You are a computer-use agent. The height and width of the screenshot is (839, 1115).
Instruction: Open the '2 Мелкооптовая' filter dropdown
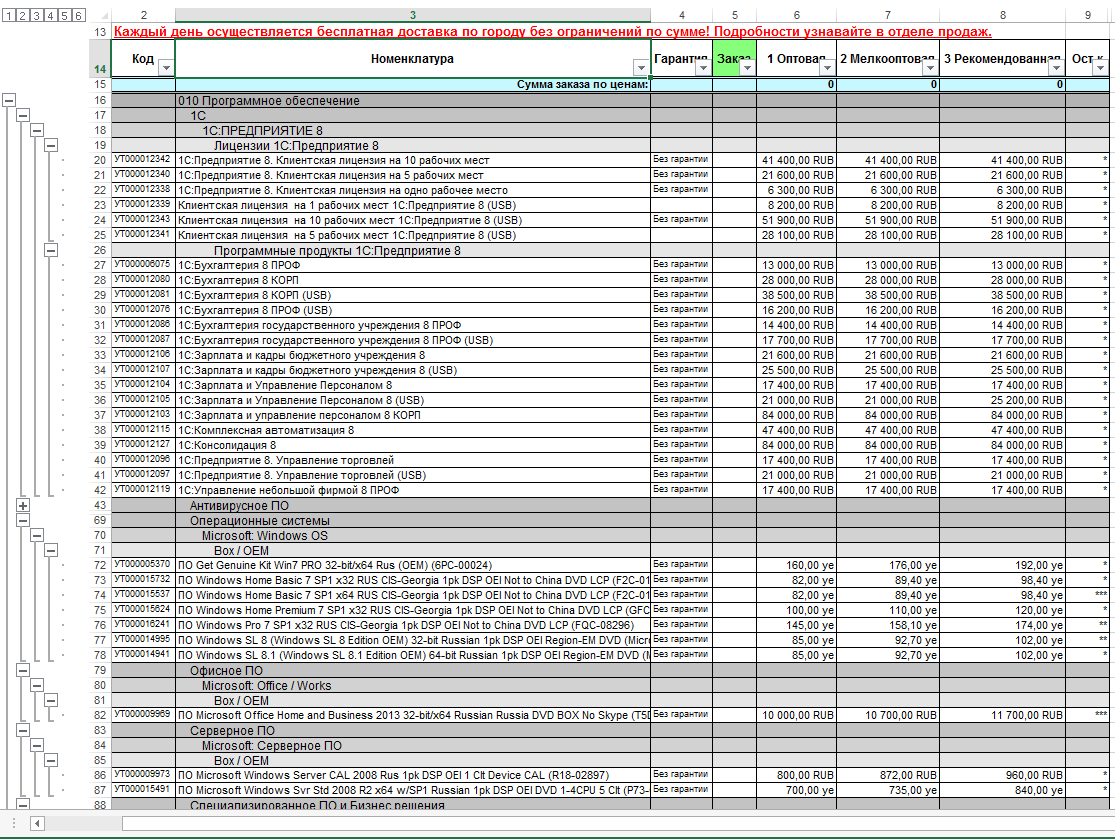(930, 68)
